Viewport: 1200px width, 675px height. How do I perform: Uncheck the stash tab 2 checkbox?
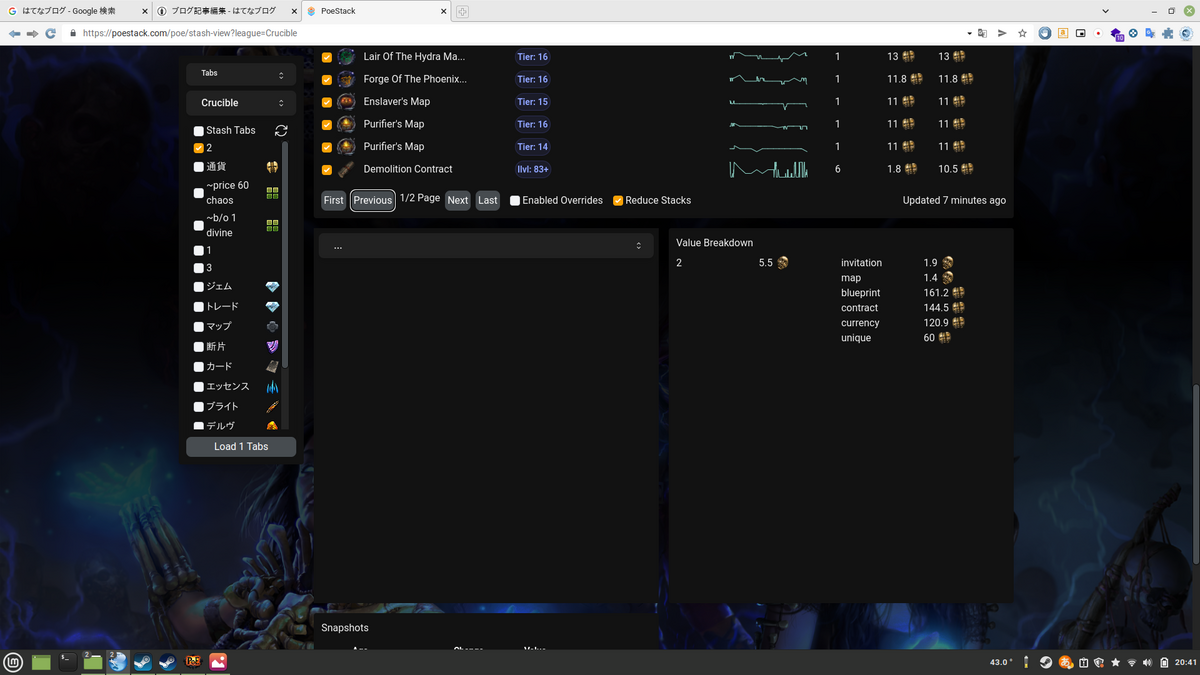(199, 148)
